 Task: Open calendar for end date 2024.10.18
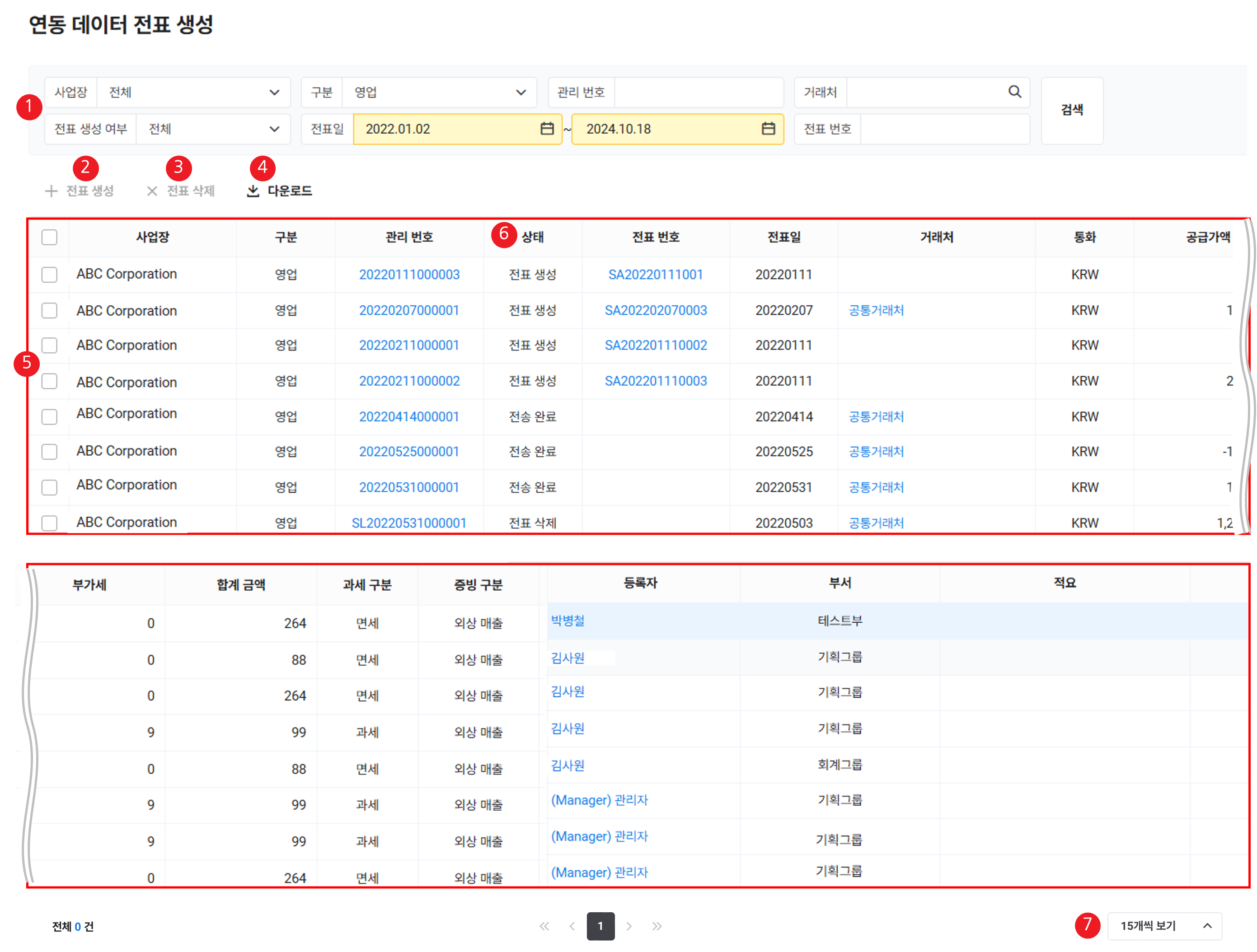coord(768,128)
